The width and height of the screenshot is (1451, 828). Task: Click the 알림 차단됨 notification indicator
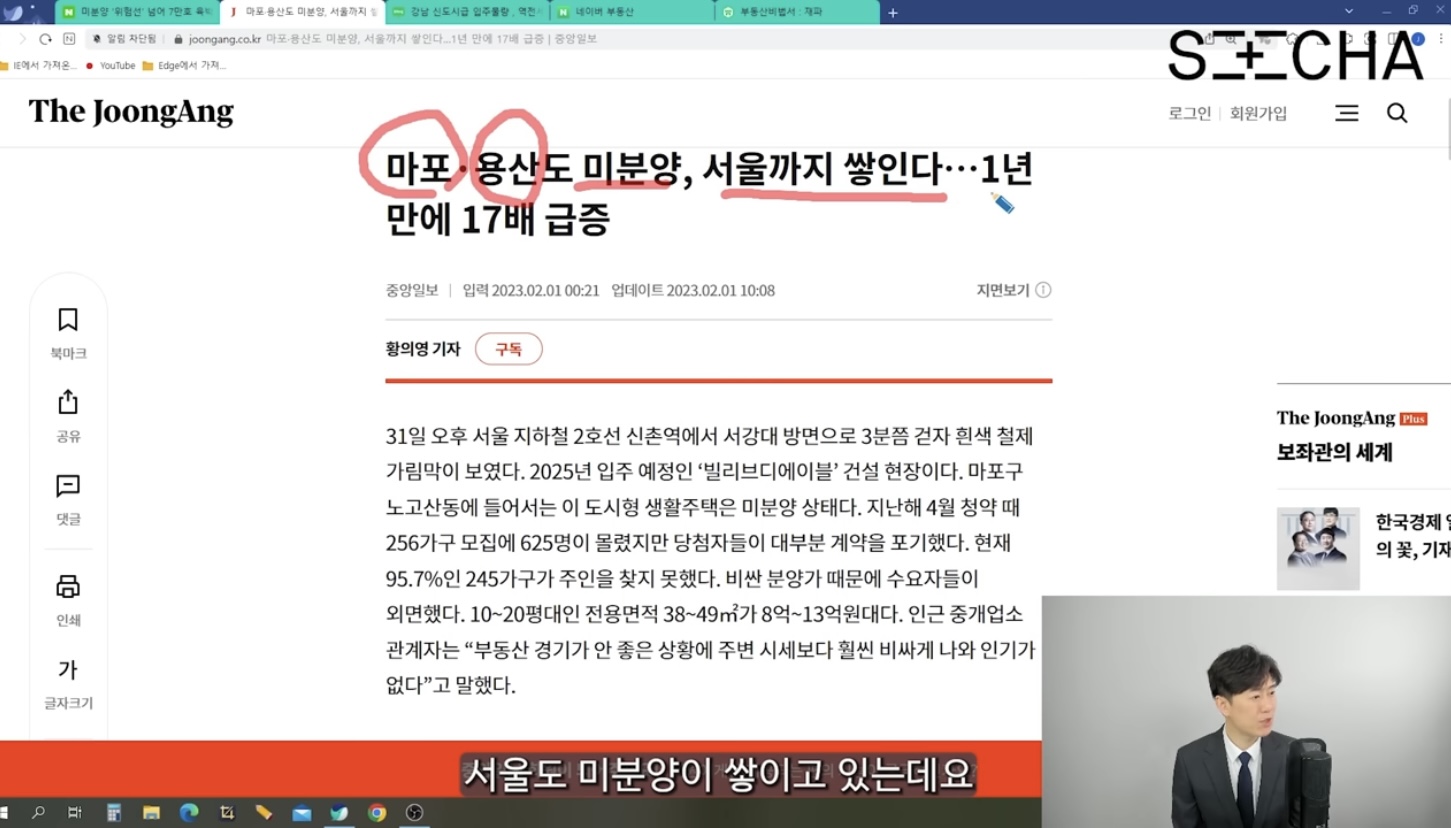click(x=125, y=39)
